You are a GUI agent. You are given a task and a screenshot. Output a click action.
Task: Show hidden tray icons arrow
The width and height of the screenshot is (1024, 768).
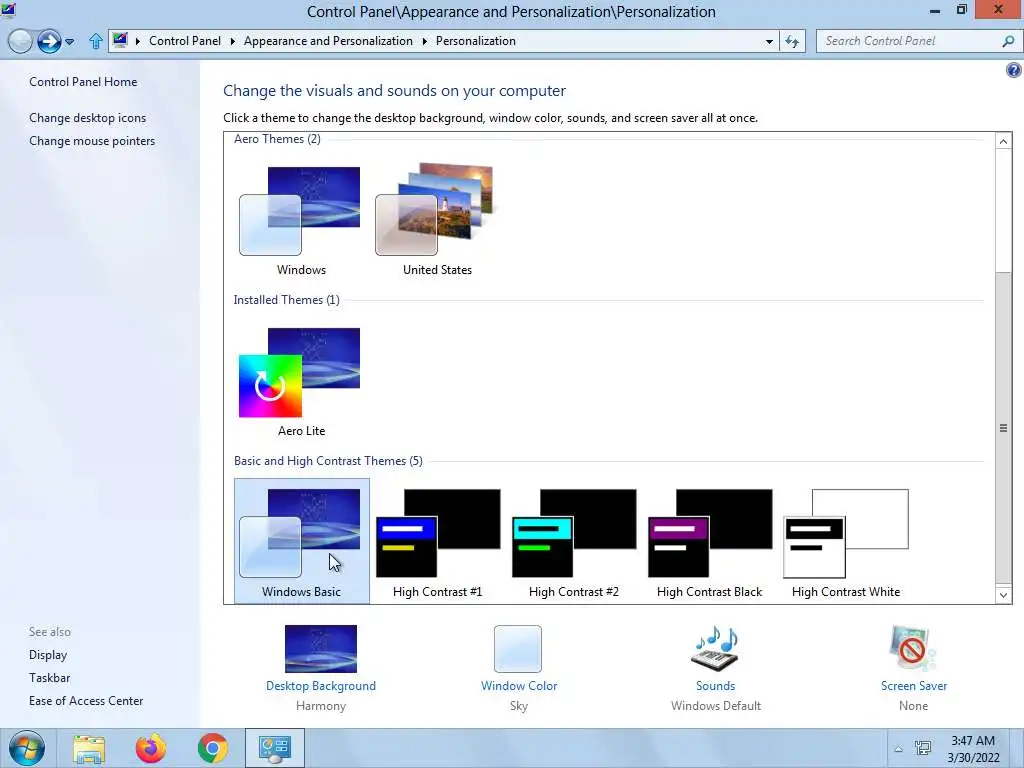(x=899, y=749)
